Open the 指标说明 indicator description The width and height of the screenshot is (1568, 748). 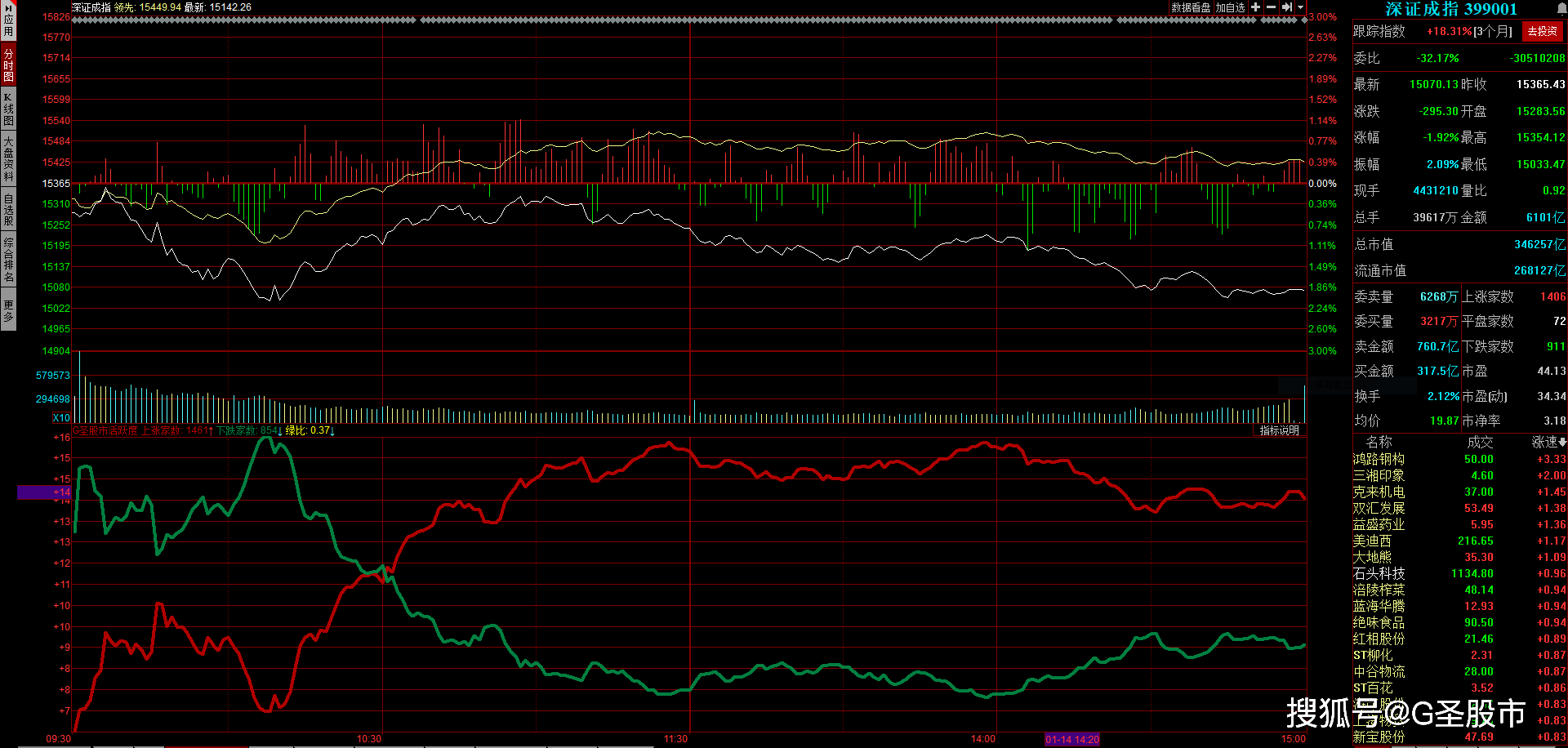tap(1279, 430)
